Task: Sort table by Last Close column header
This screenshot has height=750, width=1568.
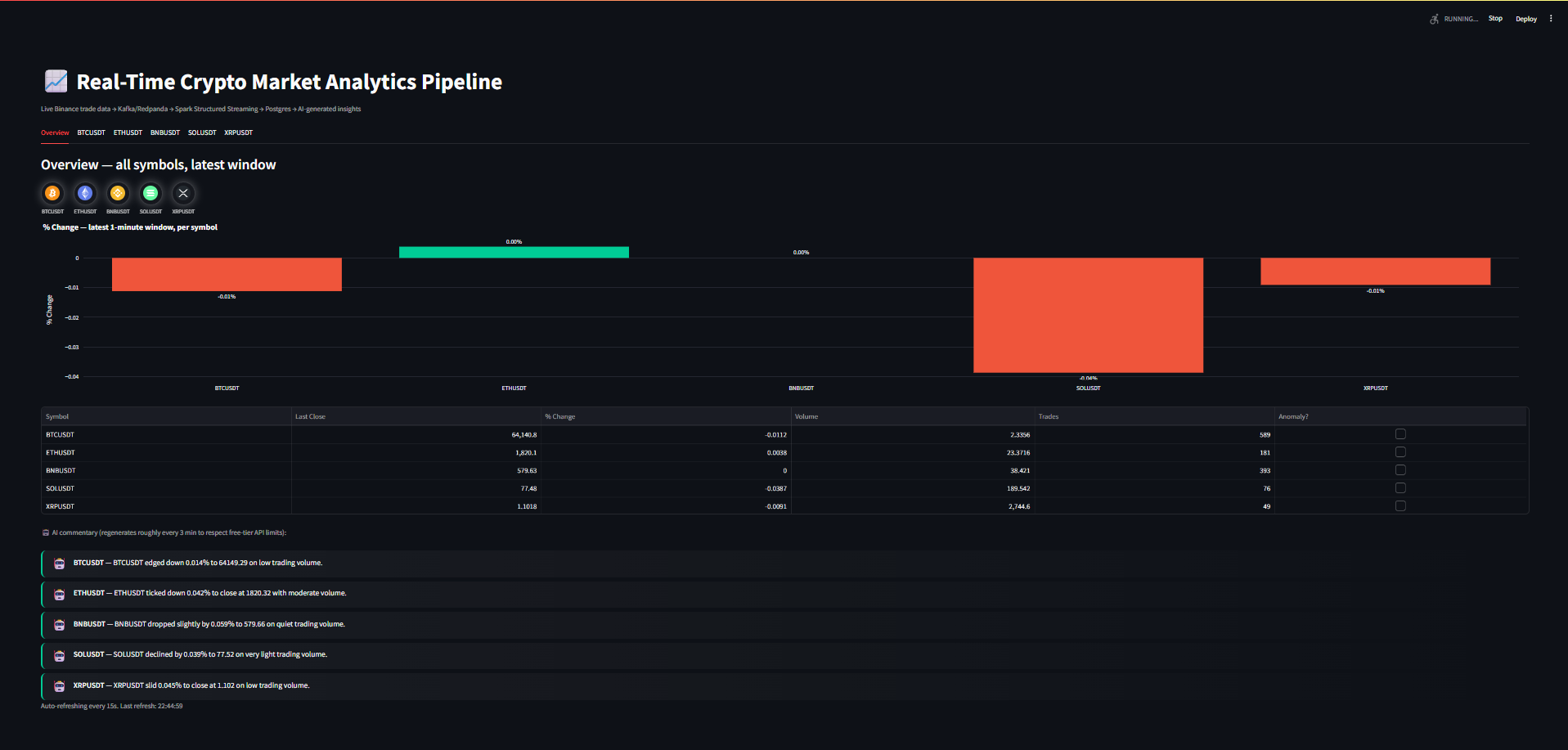Action: (416, 416)
